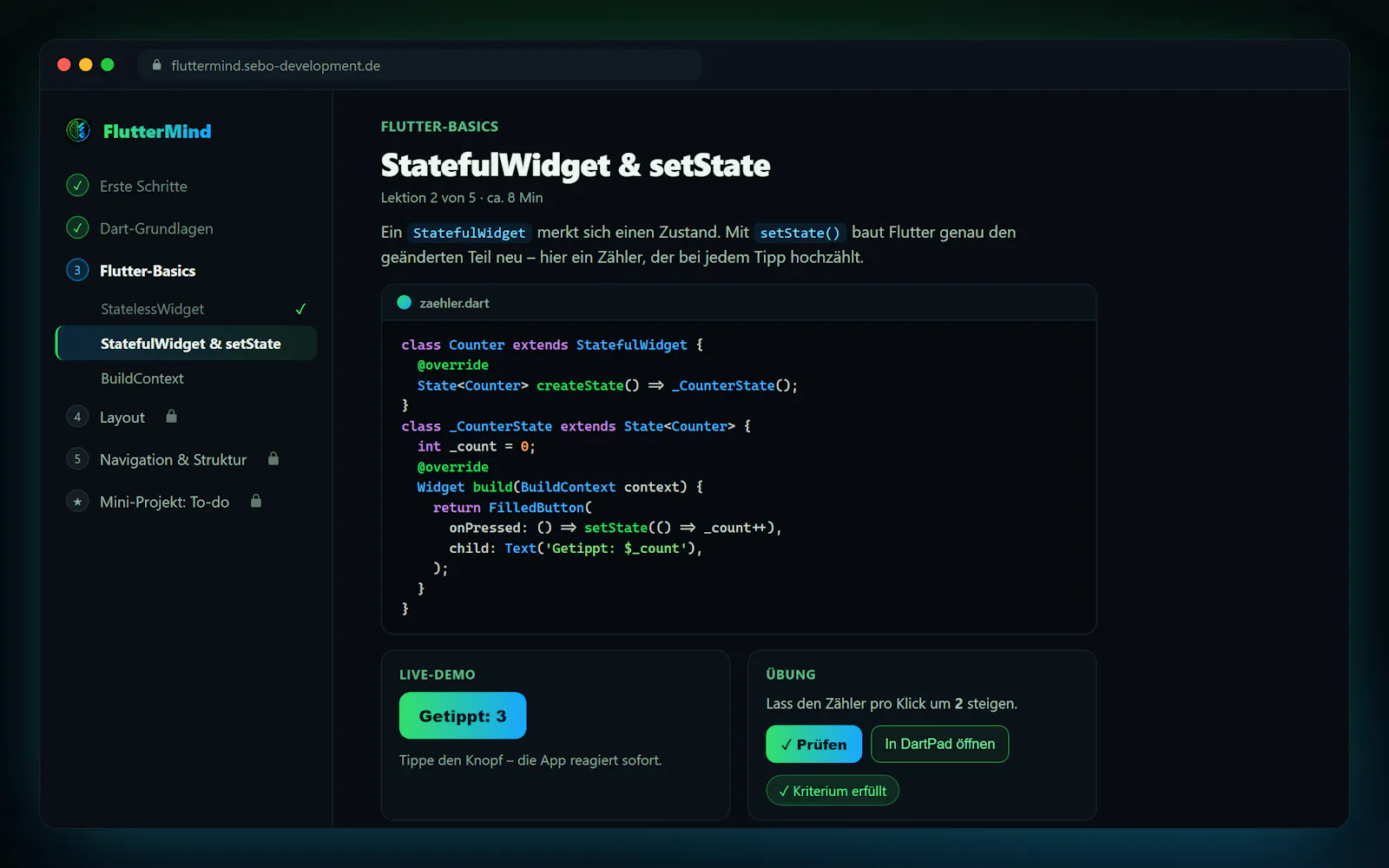Click the inline setState() code chip

point(800,233)
